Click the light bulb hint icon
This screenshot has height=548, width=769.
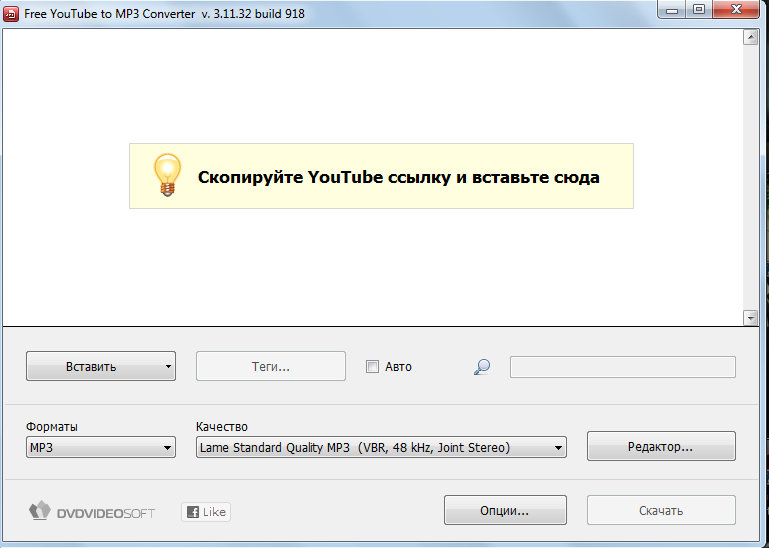pyautogui.click(x=167, y=175)
